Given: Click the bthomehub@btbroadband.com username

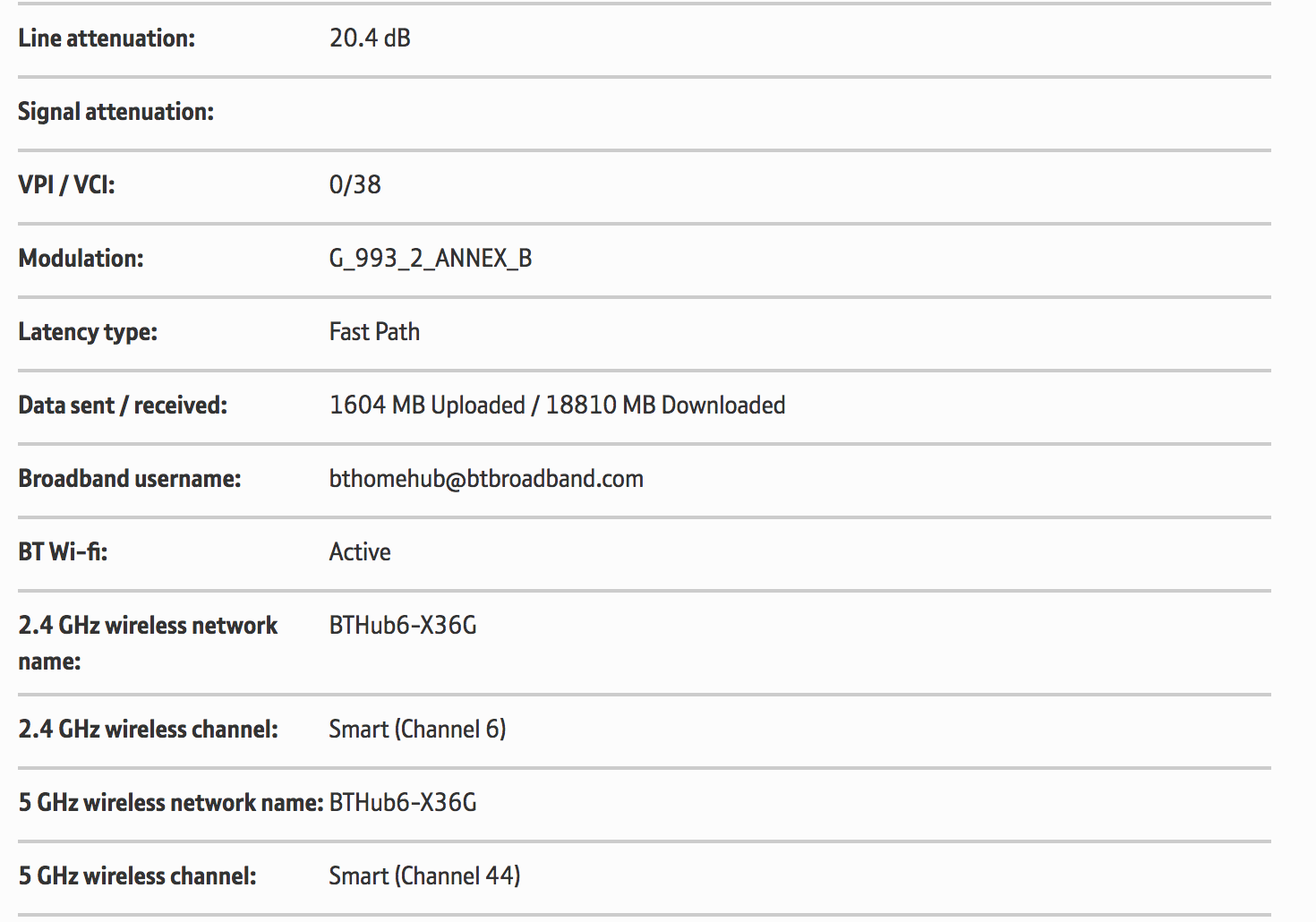Looking at the screenshot, I should pyautogui.click(x=486, y=479).
